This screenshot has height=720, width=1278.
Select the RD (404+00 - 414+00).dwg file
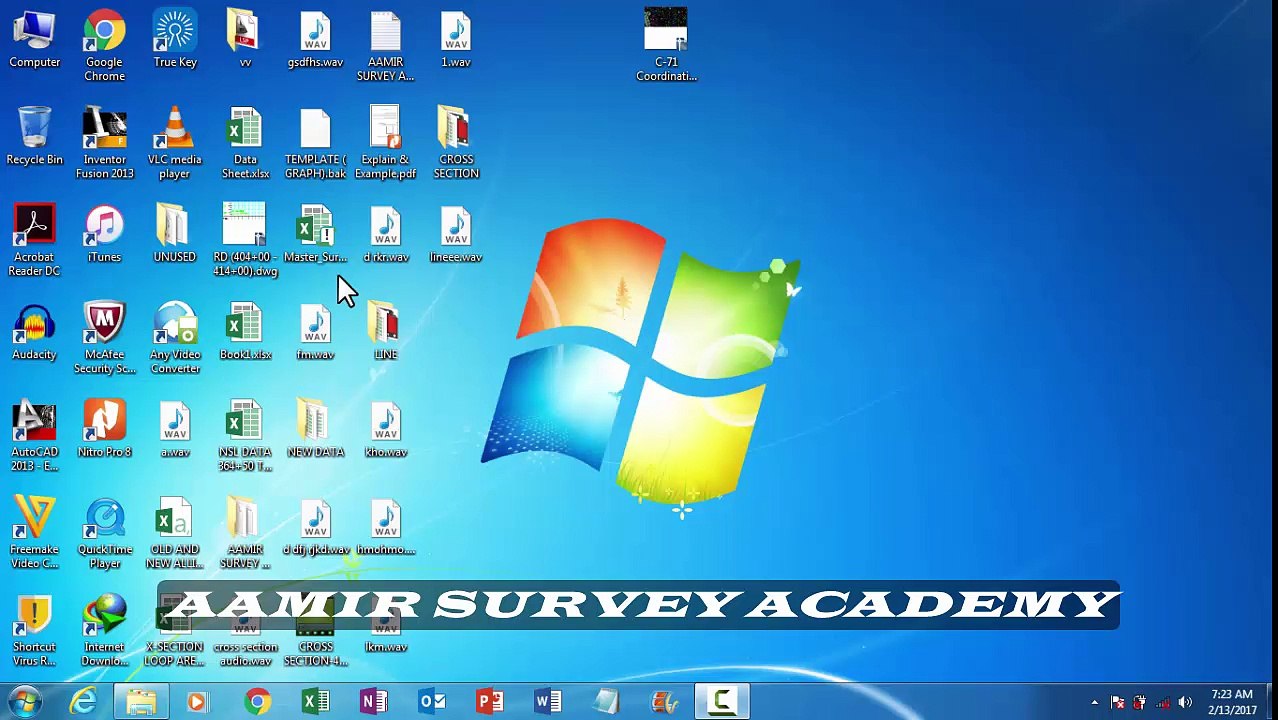click(245, 241)
